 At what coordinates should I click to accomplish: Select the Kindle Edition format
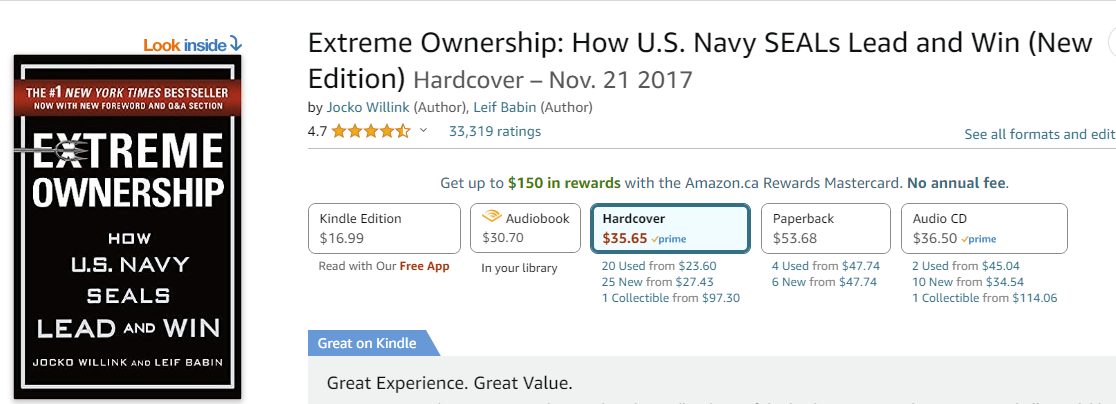pos(384,228)
